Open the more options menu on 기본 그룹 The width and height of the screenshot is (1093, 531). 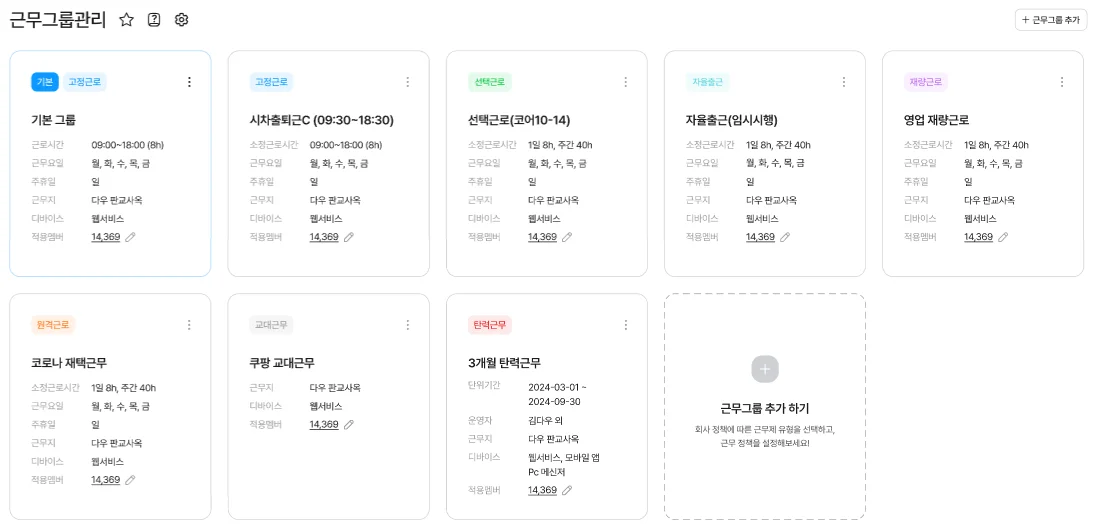(x=189, y=82)
